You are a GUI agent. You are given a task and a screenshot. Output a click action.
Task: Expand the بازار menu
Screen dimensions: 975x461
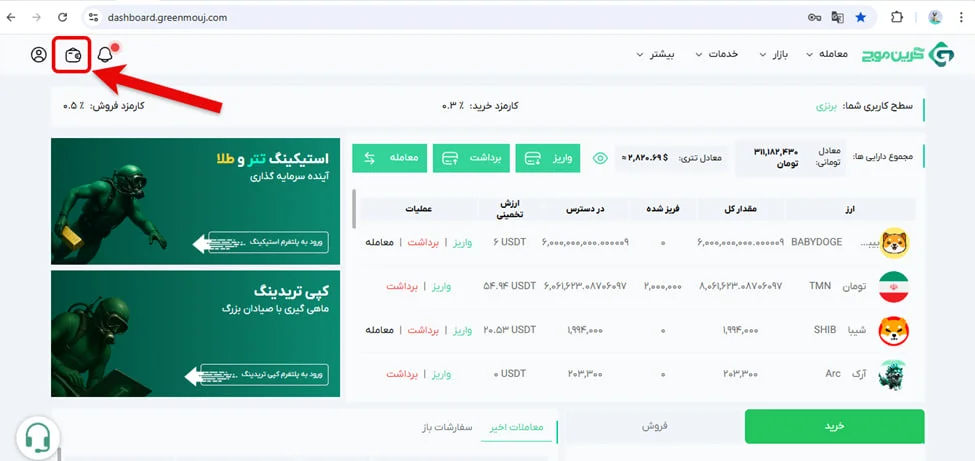click(x=774, y=54)
